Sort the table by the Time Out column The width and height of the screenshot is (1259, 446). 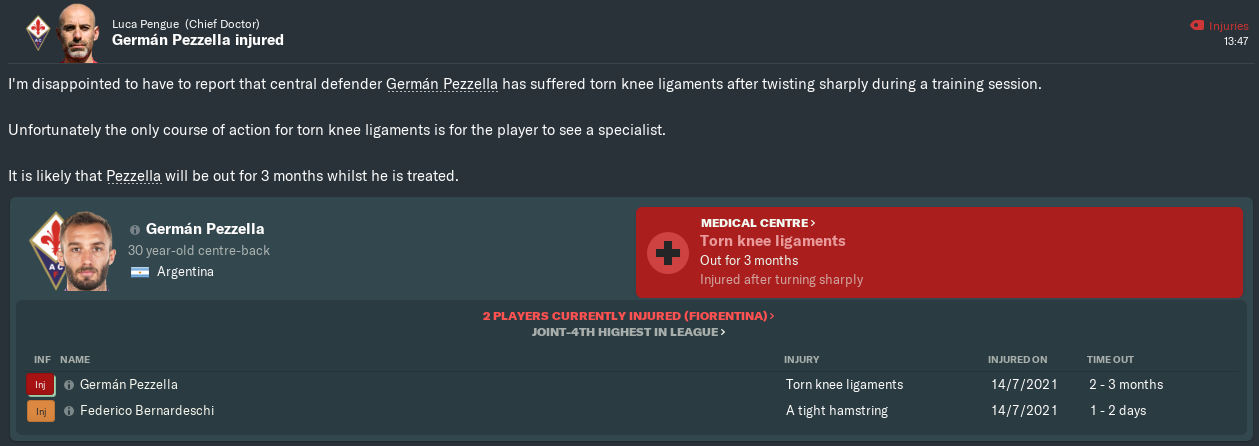tap(1110, 359)
